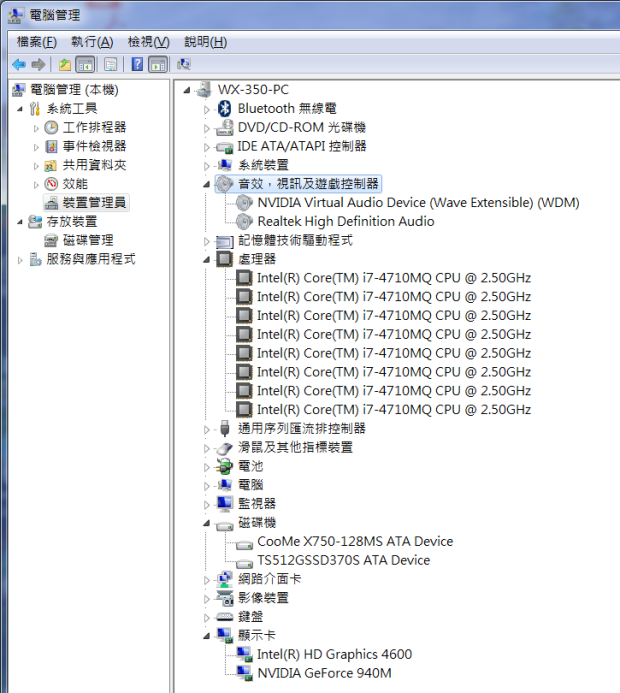Click the Scan for hardware changes icon
620x693 pixels.
pyautogui.click(x=184, y=65)
